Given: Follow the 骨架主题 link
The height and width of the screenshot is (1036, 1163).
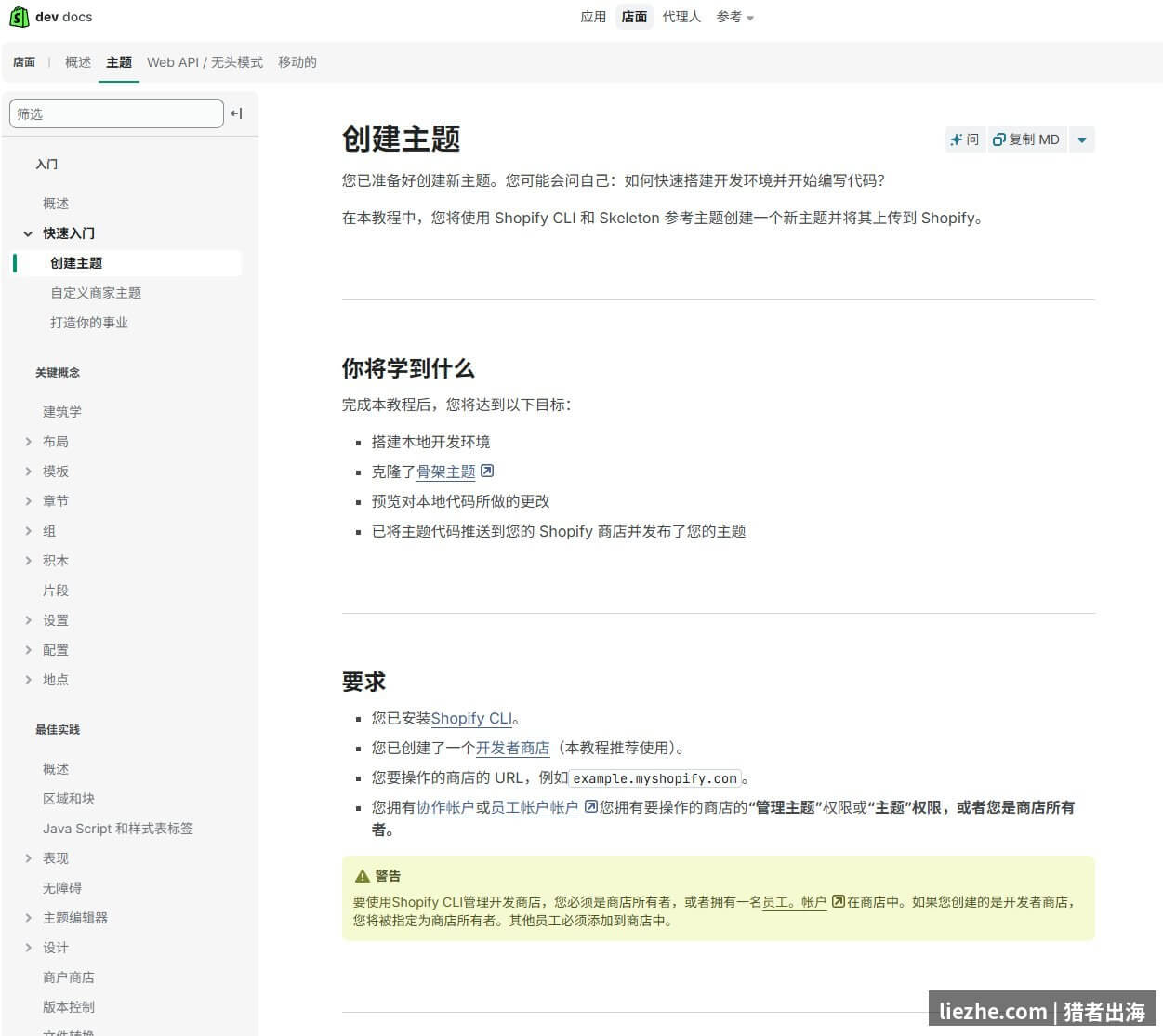Looking at the screenshot, I should (446, 472).
